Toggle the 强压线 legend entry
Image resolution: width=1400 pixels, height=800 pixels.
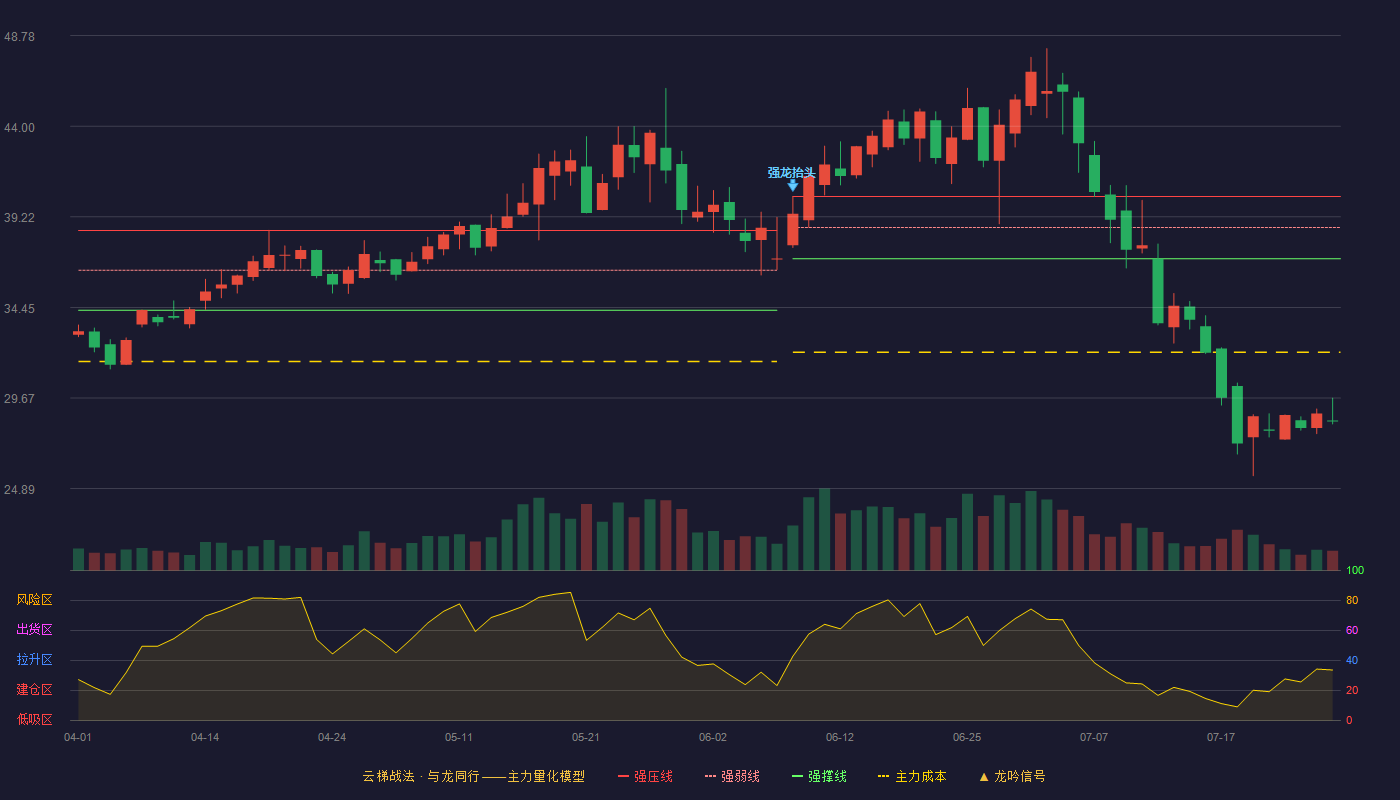coord(645,776)
